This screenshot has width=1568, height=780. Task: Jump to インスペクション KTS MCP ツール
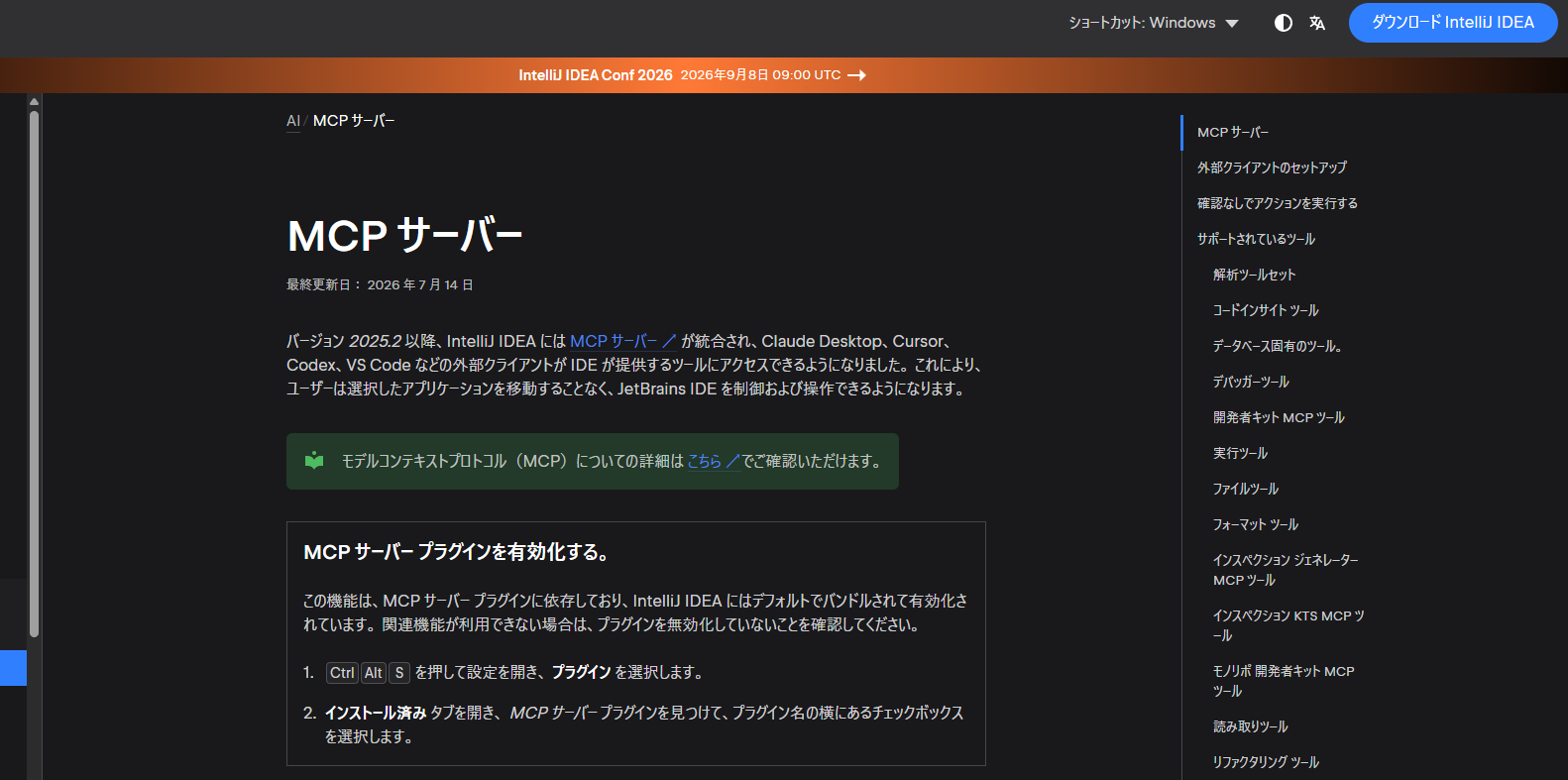point(1288,626)
